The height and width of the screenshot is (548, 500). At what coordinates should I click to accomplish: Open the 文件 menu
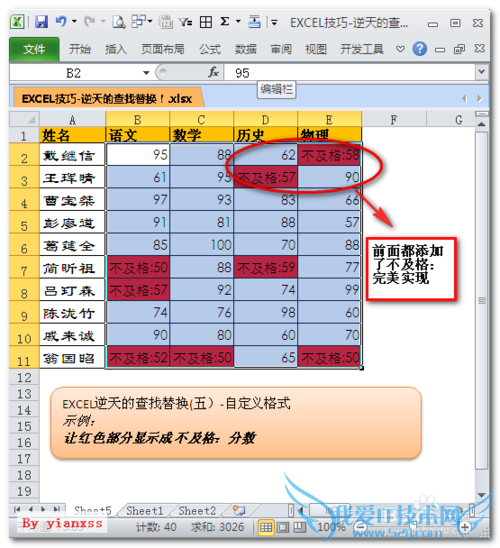coord(34,49)
